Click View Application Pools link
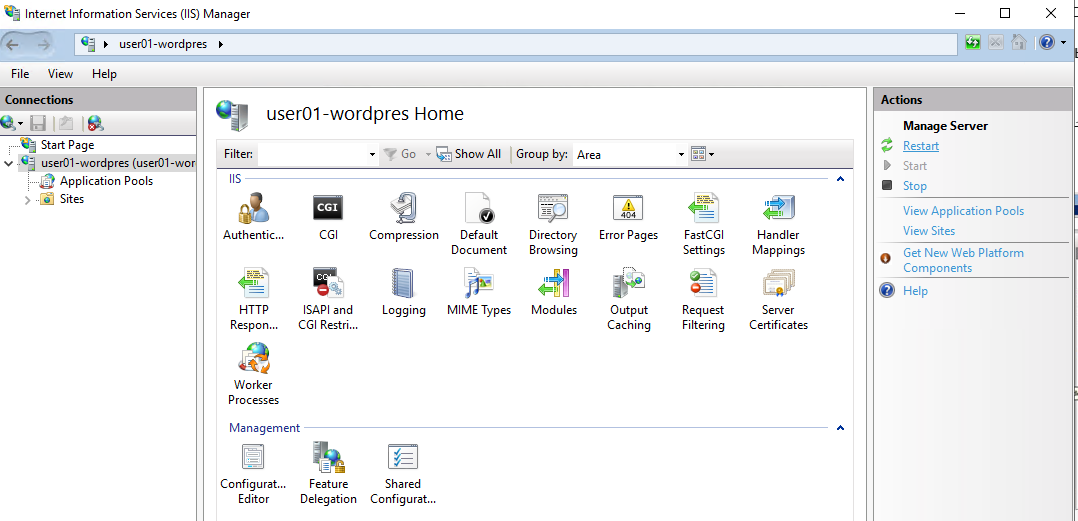 tap(963, 211)
